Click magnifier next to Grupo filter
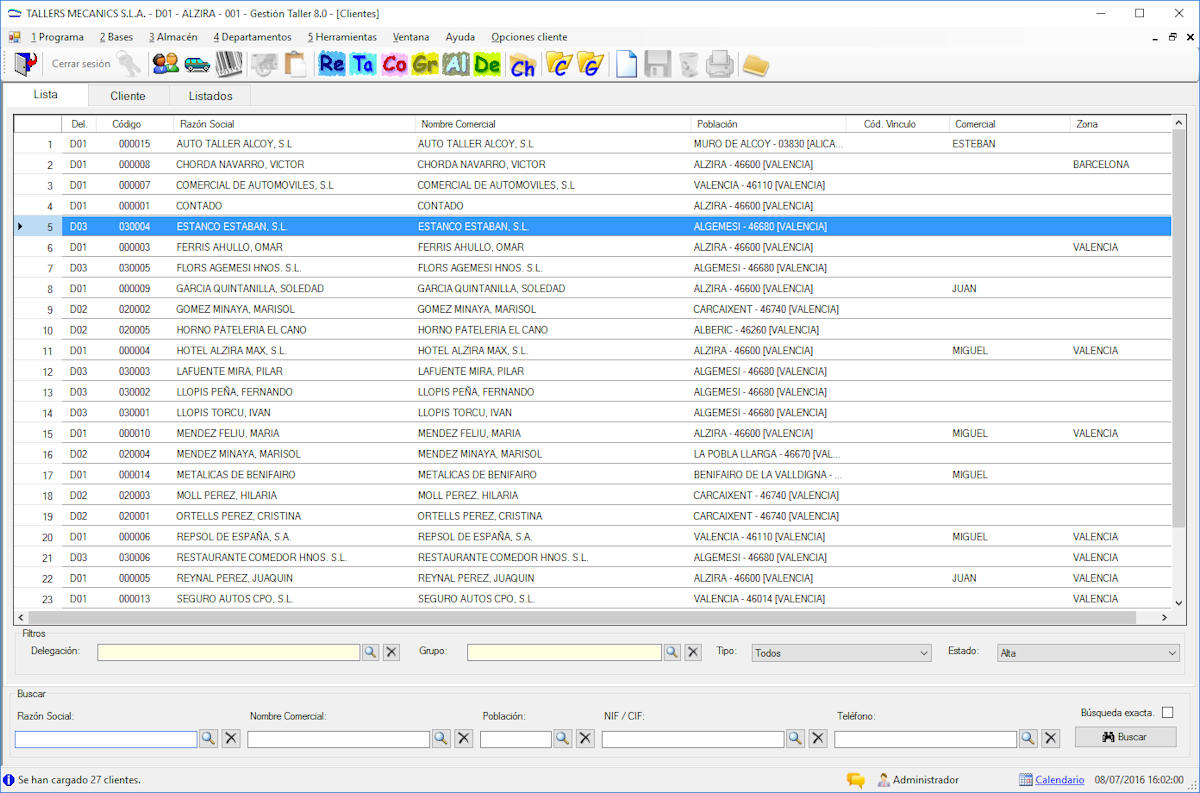Image resolution: width=1200 pixels, height=793 pixels. (672, 652)
